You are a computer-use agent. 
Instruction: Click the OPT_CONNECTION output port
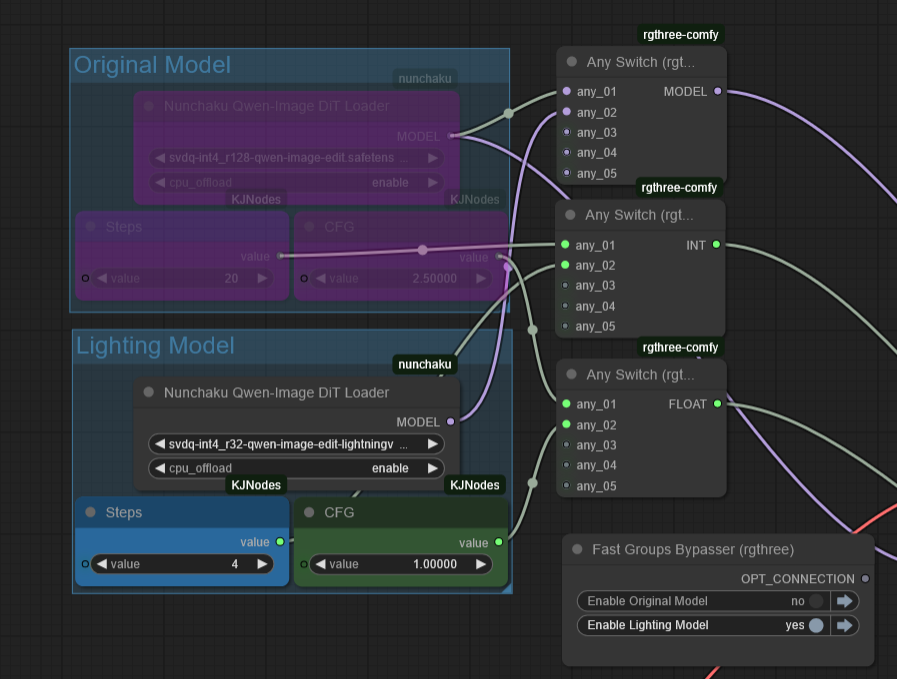(x=865, y=578)
